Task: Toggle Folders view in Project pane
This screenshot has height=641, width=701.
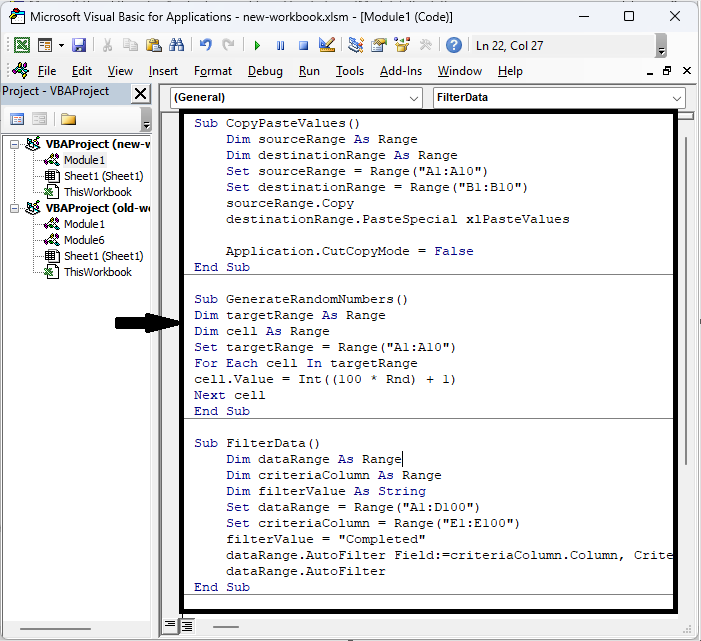Action: [68, 119]
